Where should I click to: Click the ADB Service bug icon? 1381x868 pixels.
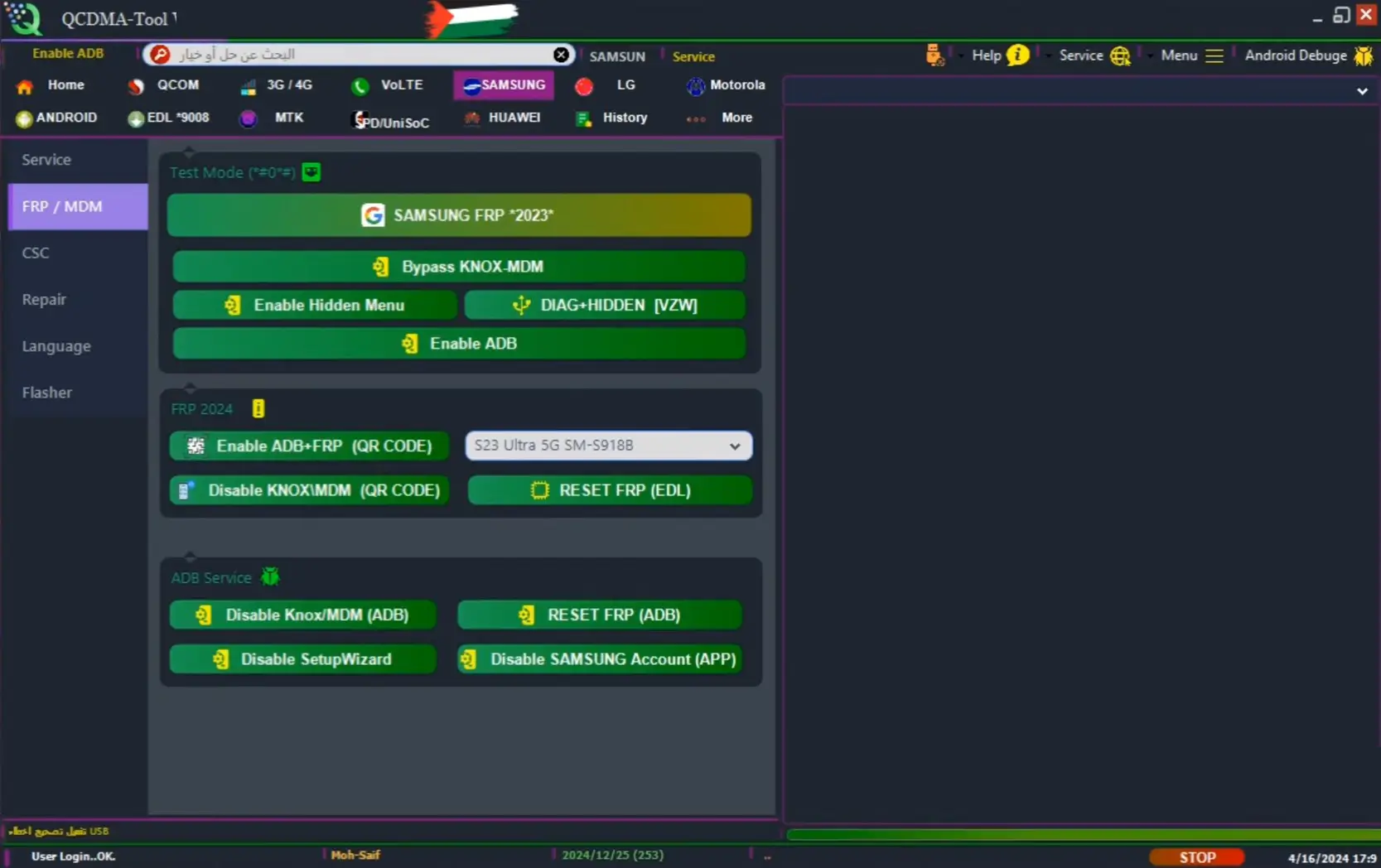[270, 576]
